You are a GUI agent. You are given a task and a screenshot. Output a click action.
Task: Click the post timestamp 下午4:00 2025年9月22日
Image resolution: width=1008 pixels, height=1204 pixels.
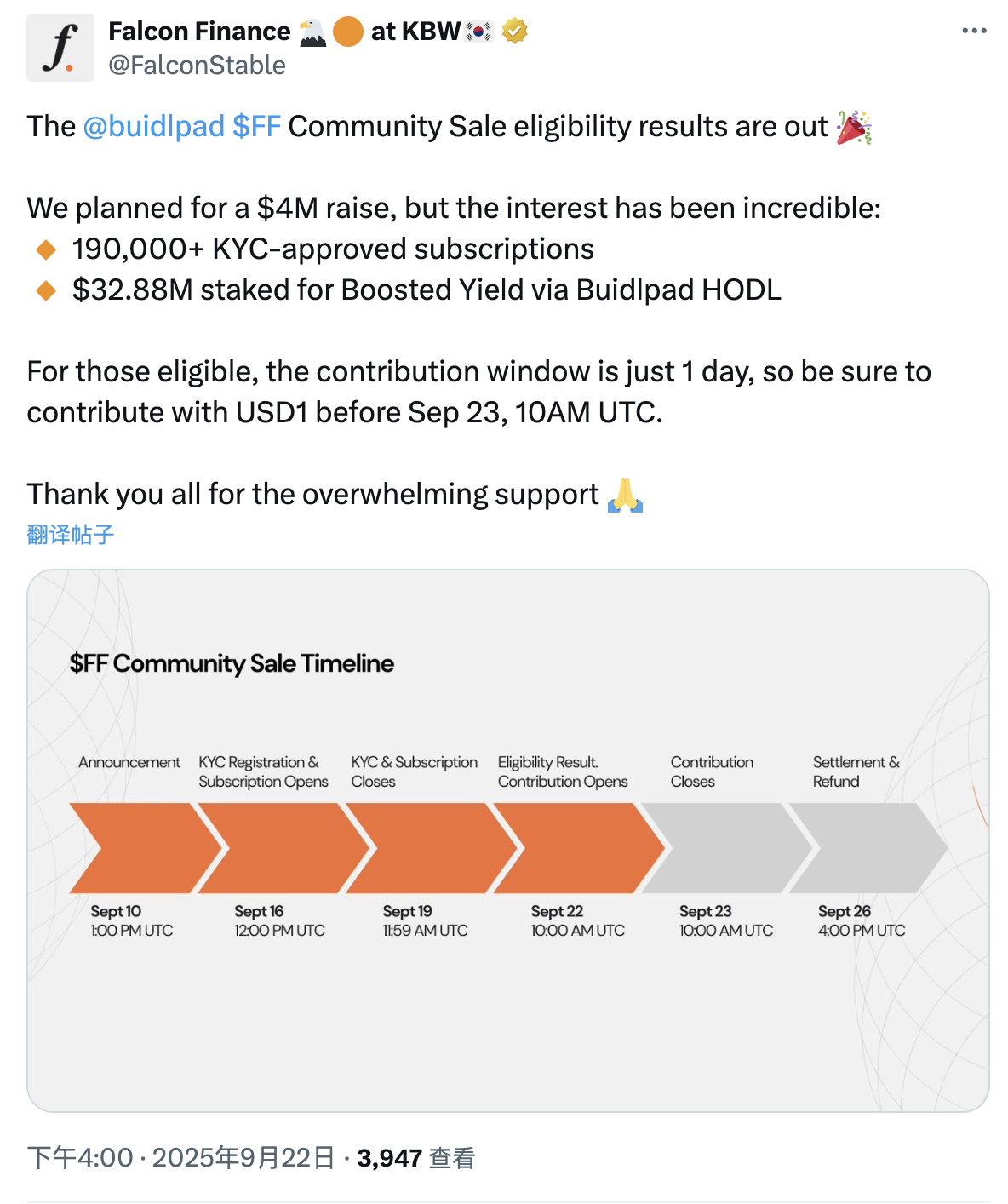(x=180, y=1158)
